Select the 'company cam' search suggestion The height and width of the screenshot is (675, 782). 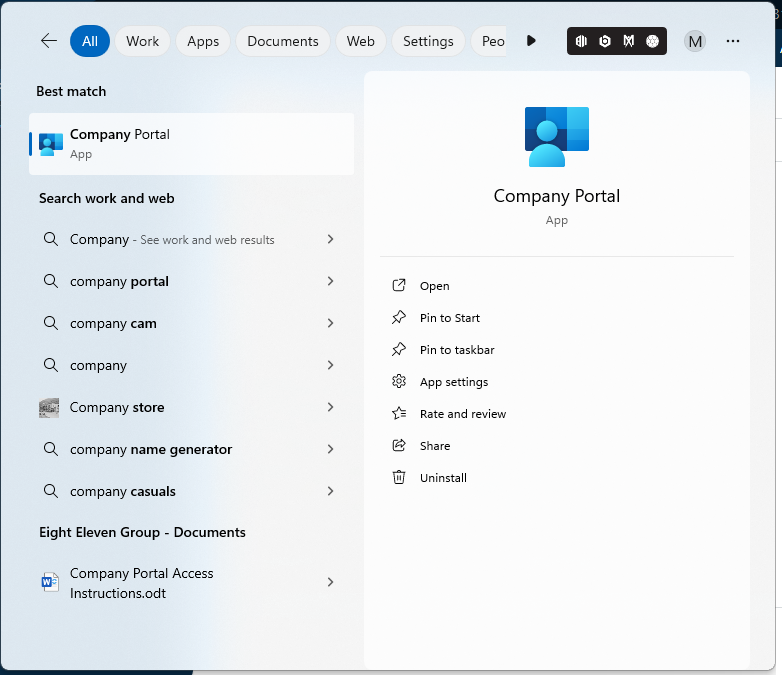[x=192, y=323]
